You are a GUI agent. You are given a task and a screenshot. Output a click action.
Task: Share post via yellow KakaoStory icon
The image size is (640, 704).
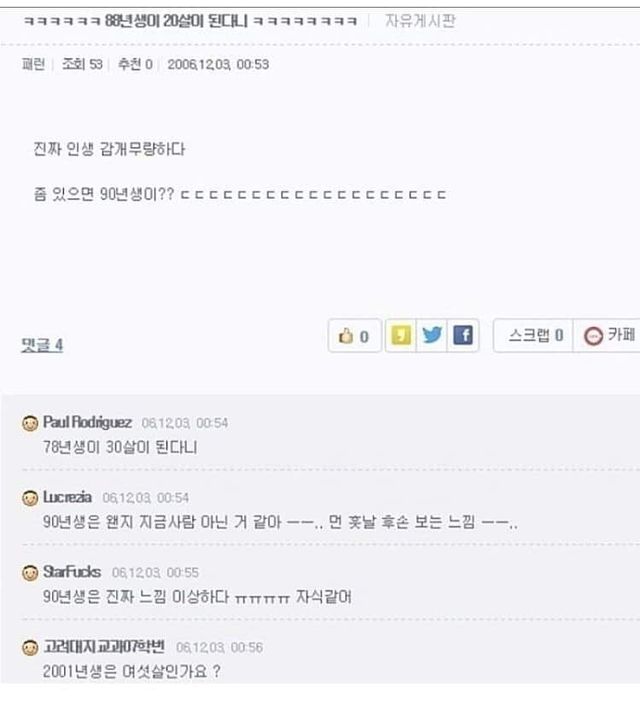pyautogui.click(x=401, y=335)
